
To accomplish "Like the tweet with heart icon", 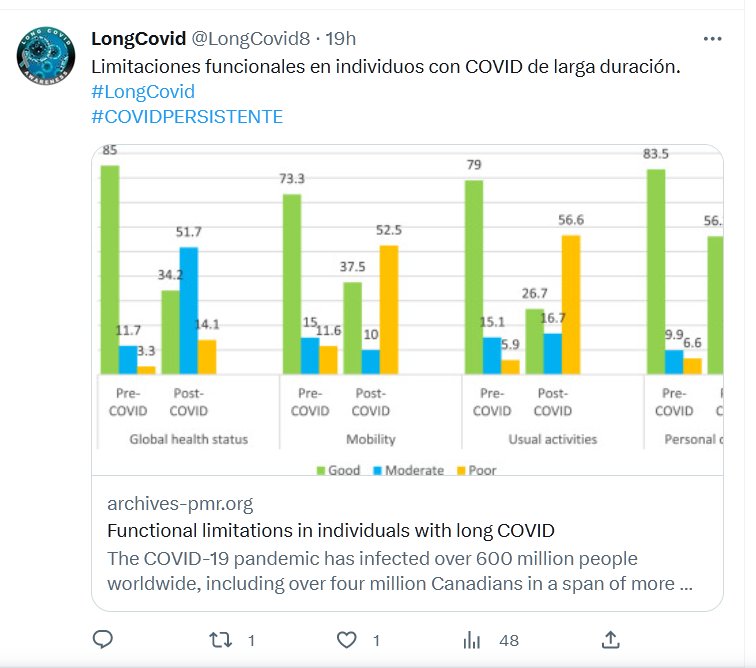I will point(347,639).
